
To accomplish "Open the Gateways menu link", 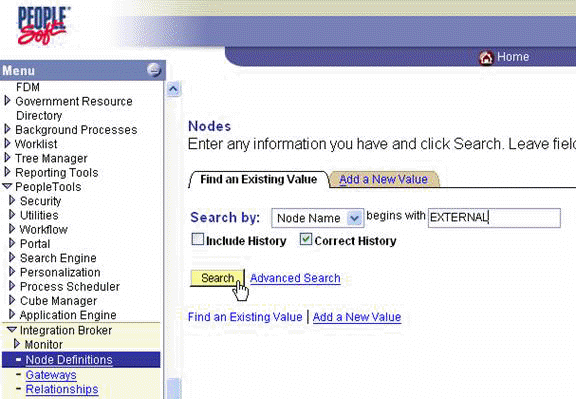I will 51,375.
